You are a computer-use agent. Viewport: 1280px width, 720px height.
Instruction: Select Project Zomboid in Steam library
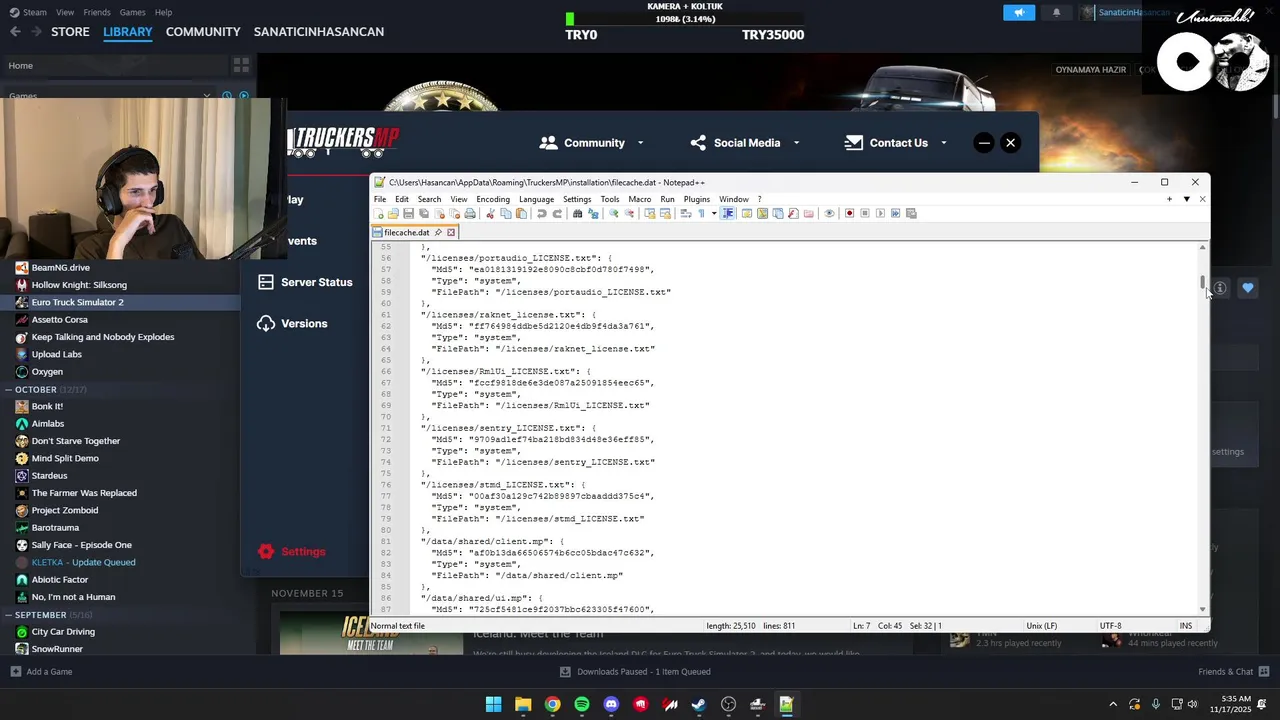coord(65,510)
